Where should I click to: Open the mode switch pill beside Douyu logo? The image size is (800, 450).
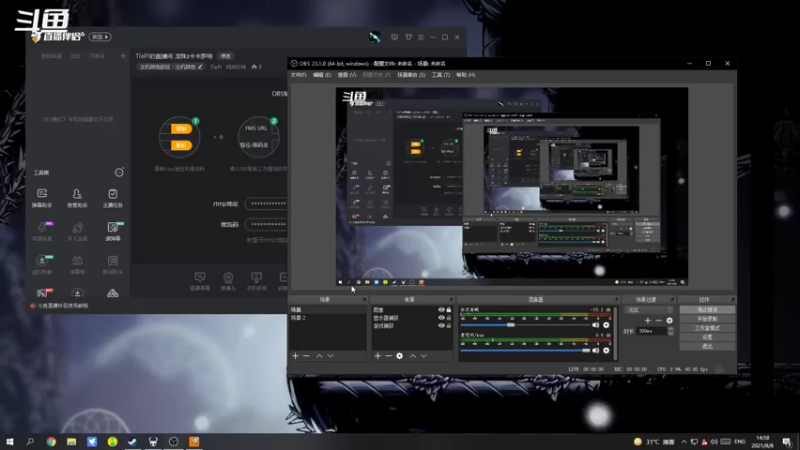coord(100,37)
